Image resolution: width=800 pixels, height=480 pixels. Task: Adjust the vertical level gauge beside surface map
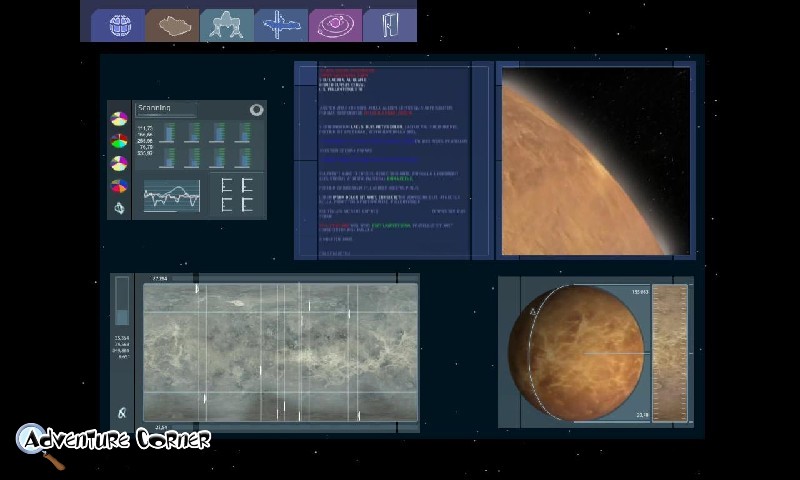point(122,301)
